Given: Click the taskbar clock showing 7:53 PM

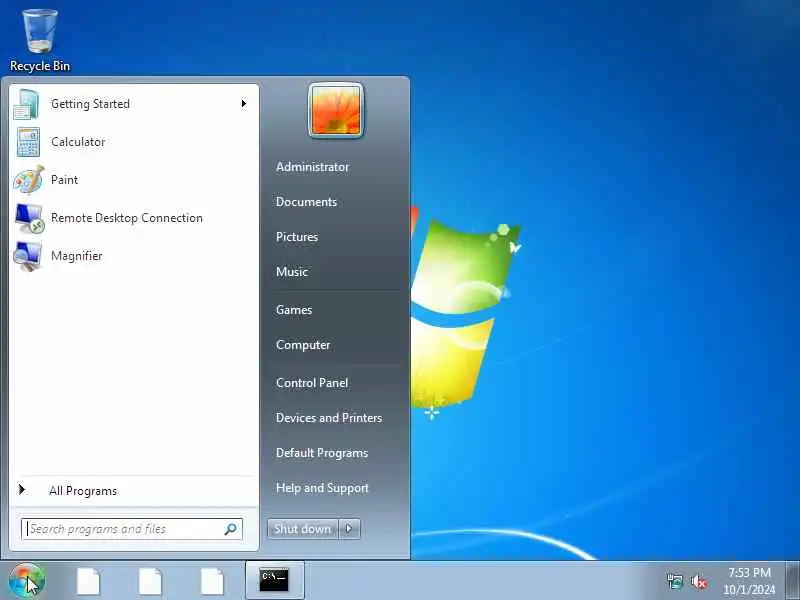Looking at the screenshot, I should pos(749,581).
